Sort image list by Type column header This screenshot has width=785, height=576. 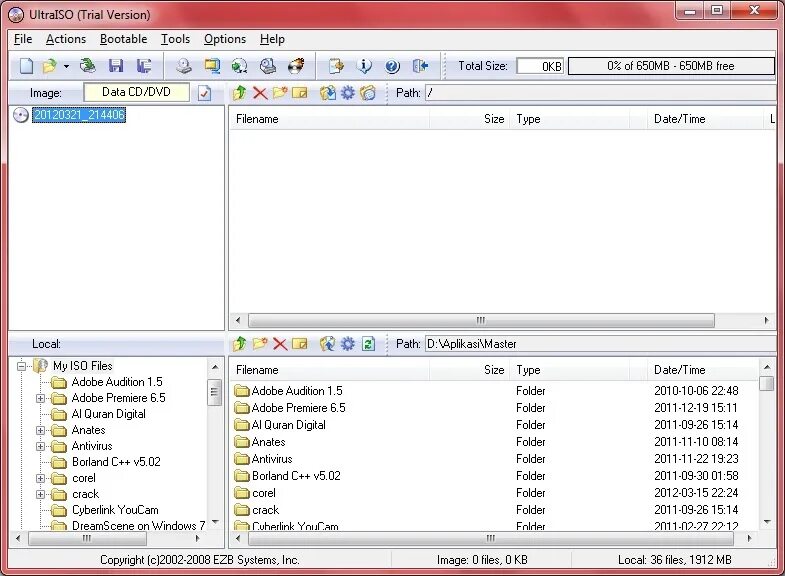569,119
